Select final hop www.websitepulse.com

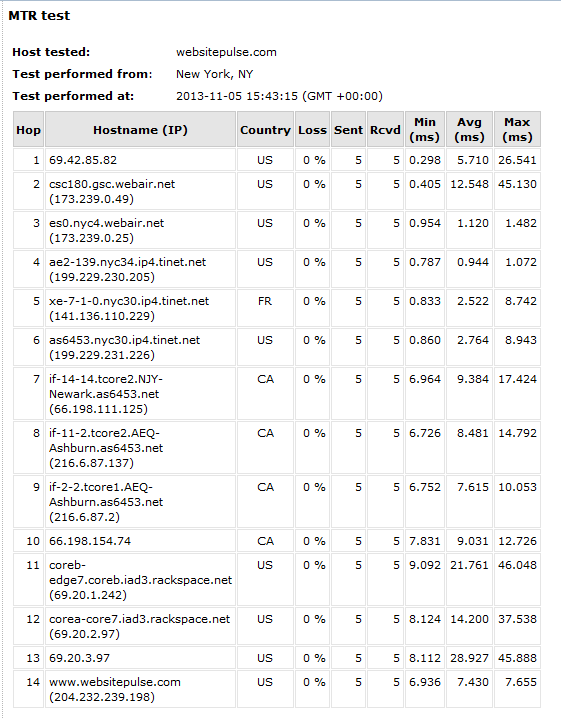tap(115, 682)
